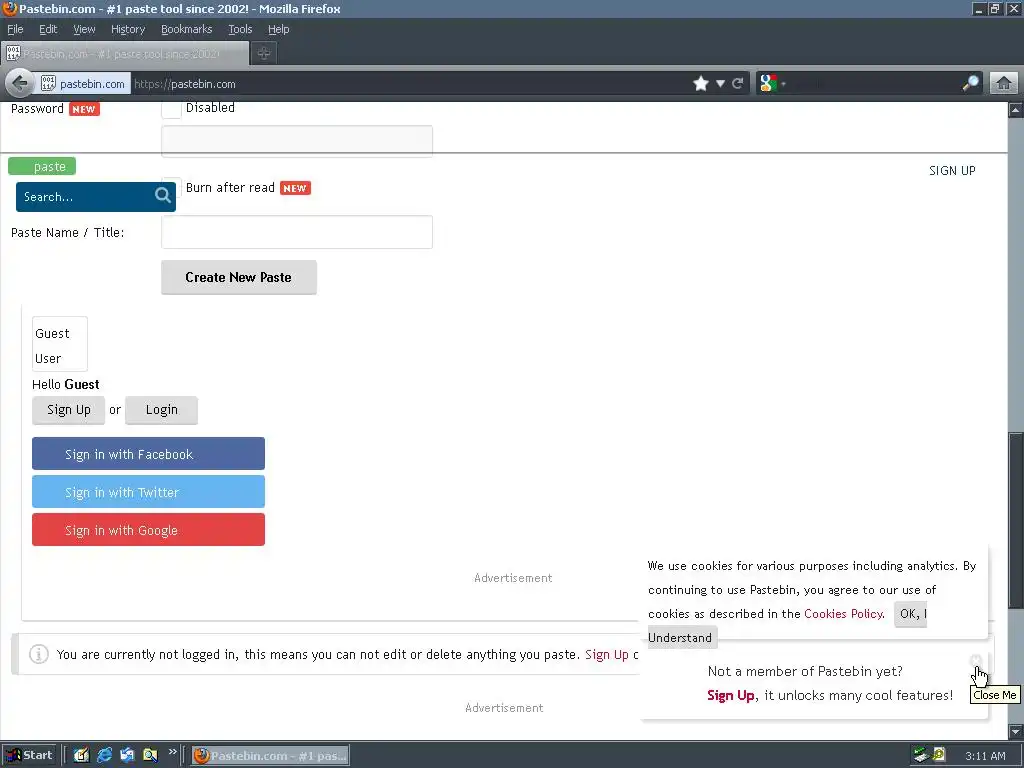Toggle the password Disabled checkbox
1024x768 pixels.
[171, 109]
